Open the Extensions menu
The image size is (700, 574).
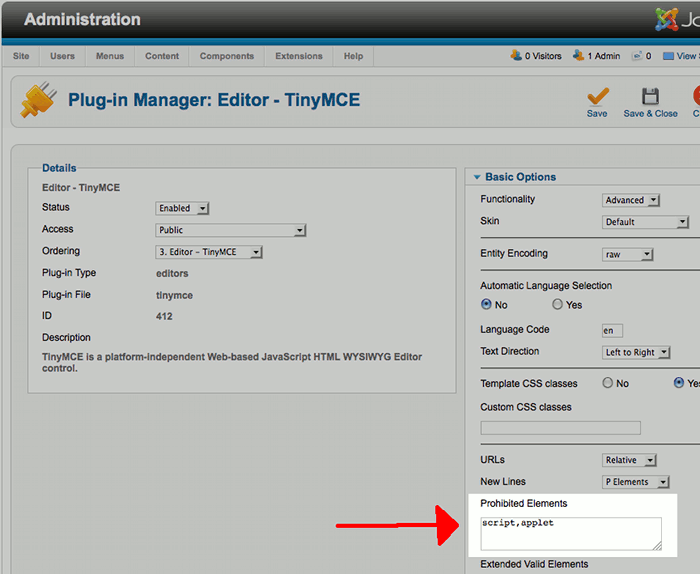coord(299,56)
